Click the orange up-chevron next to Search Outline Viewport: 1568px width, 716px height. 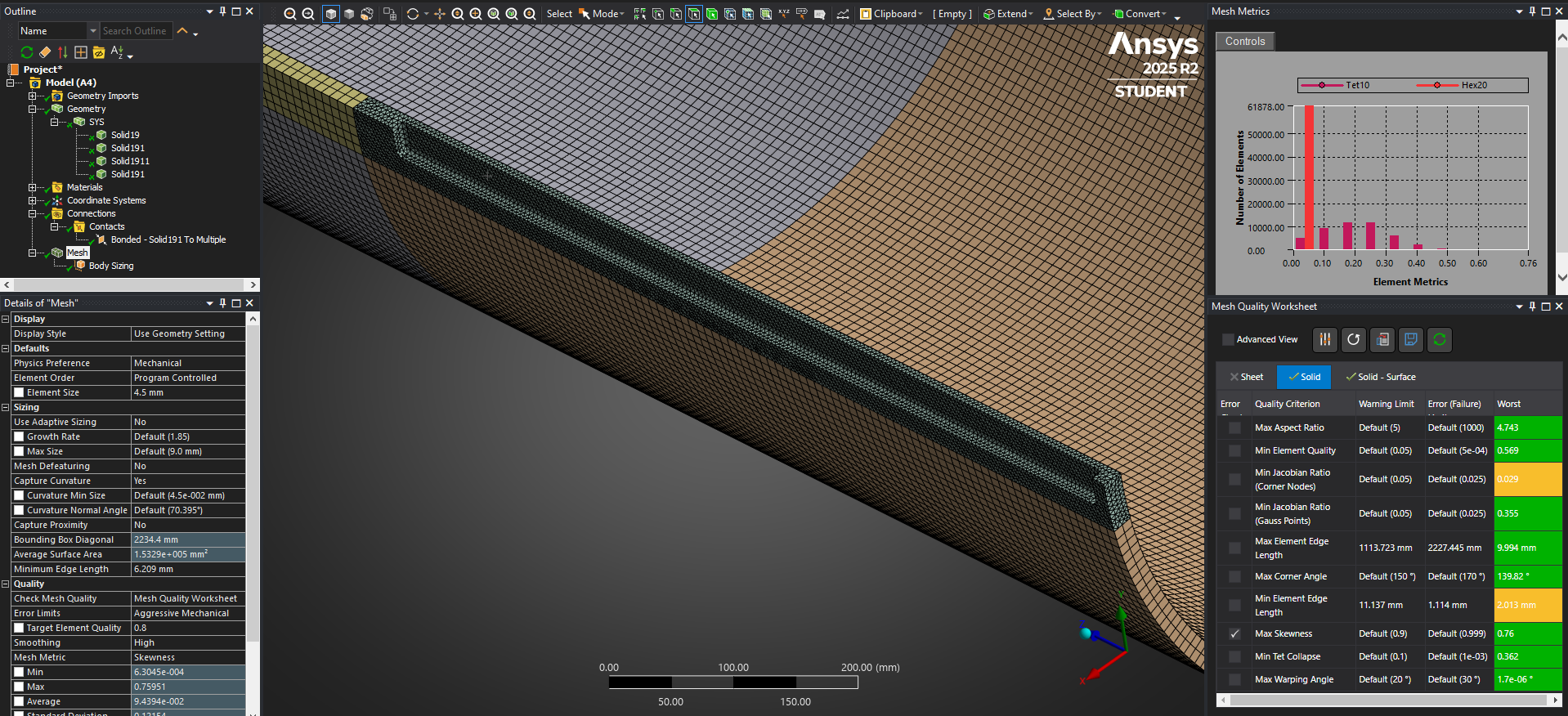click(x=183, y=31)
